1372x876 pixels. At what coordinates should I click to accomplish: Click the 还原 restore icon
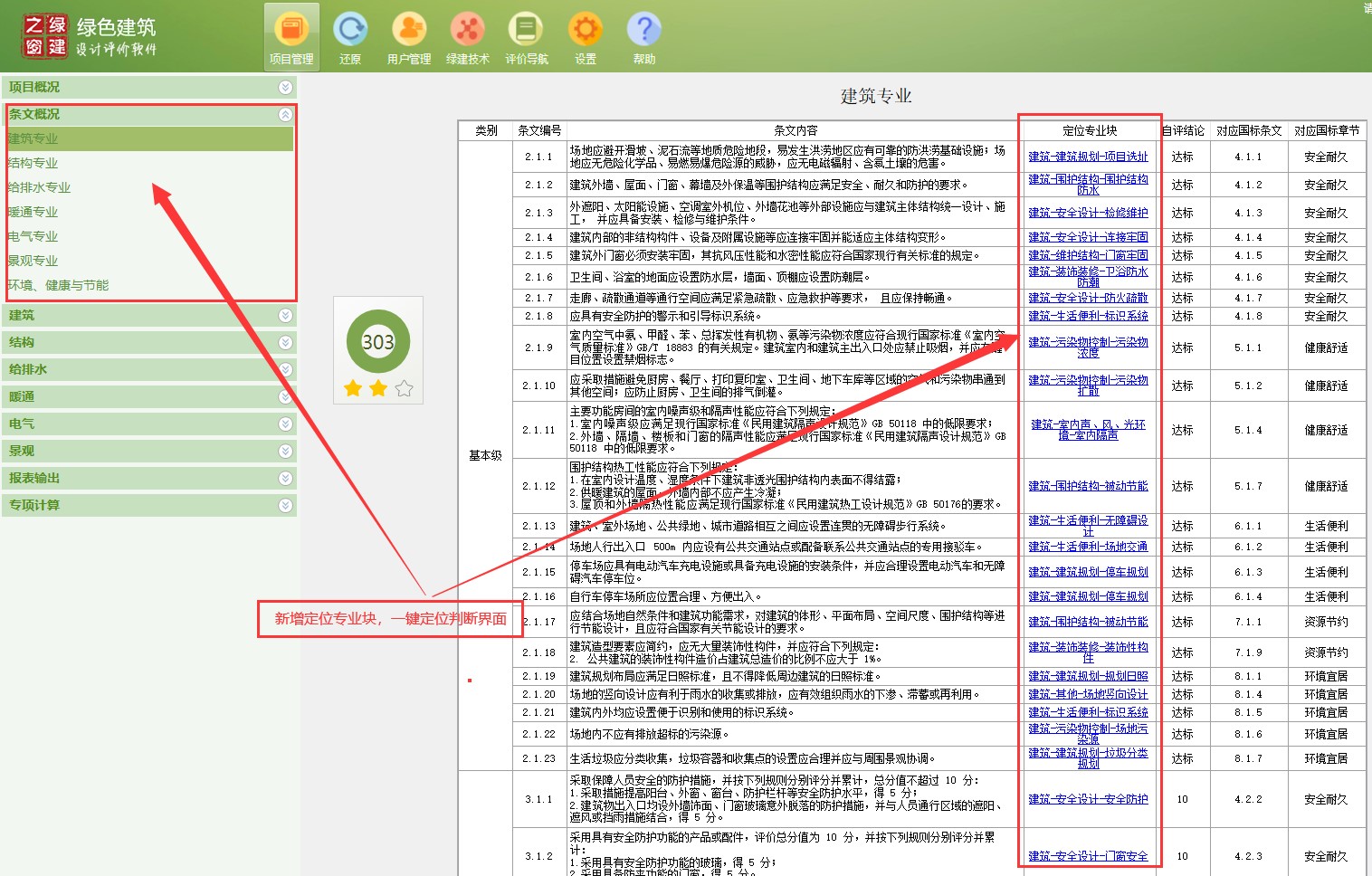[x=350, y=37]
